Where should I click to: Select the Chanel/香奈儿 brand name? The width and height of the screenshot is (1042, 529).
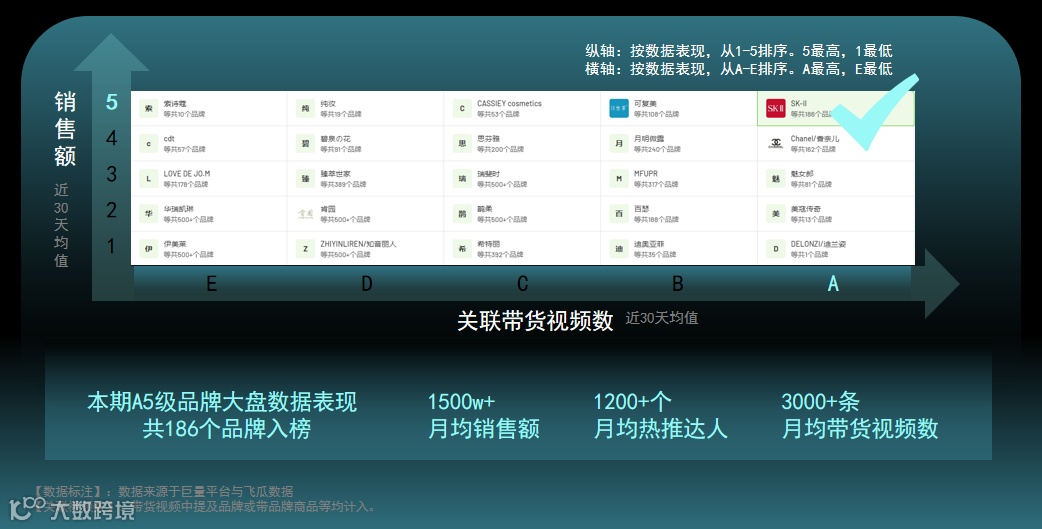coord(815,139)
